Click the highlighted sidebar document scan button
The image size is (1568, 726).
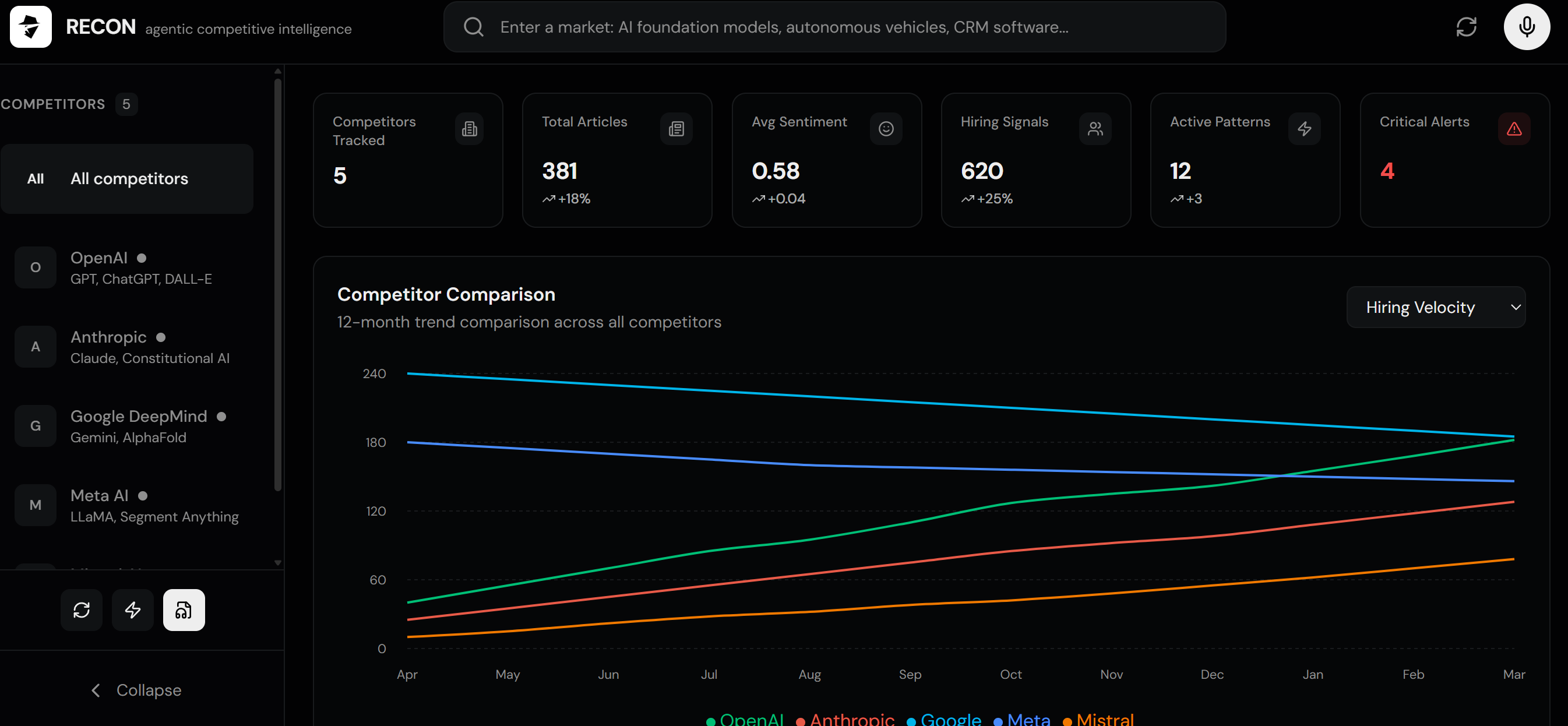tap(184, 610)
